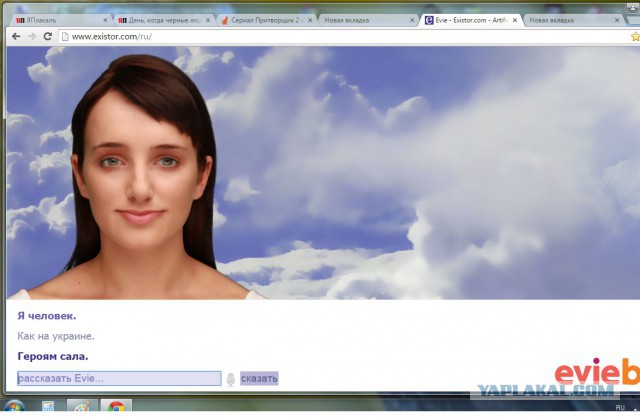
Task: Open the second taskbar program icon
Action: click(x=48, y=407)
